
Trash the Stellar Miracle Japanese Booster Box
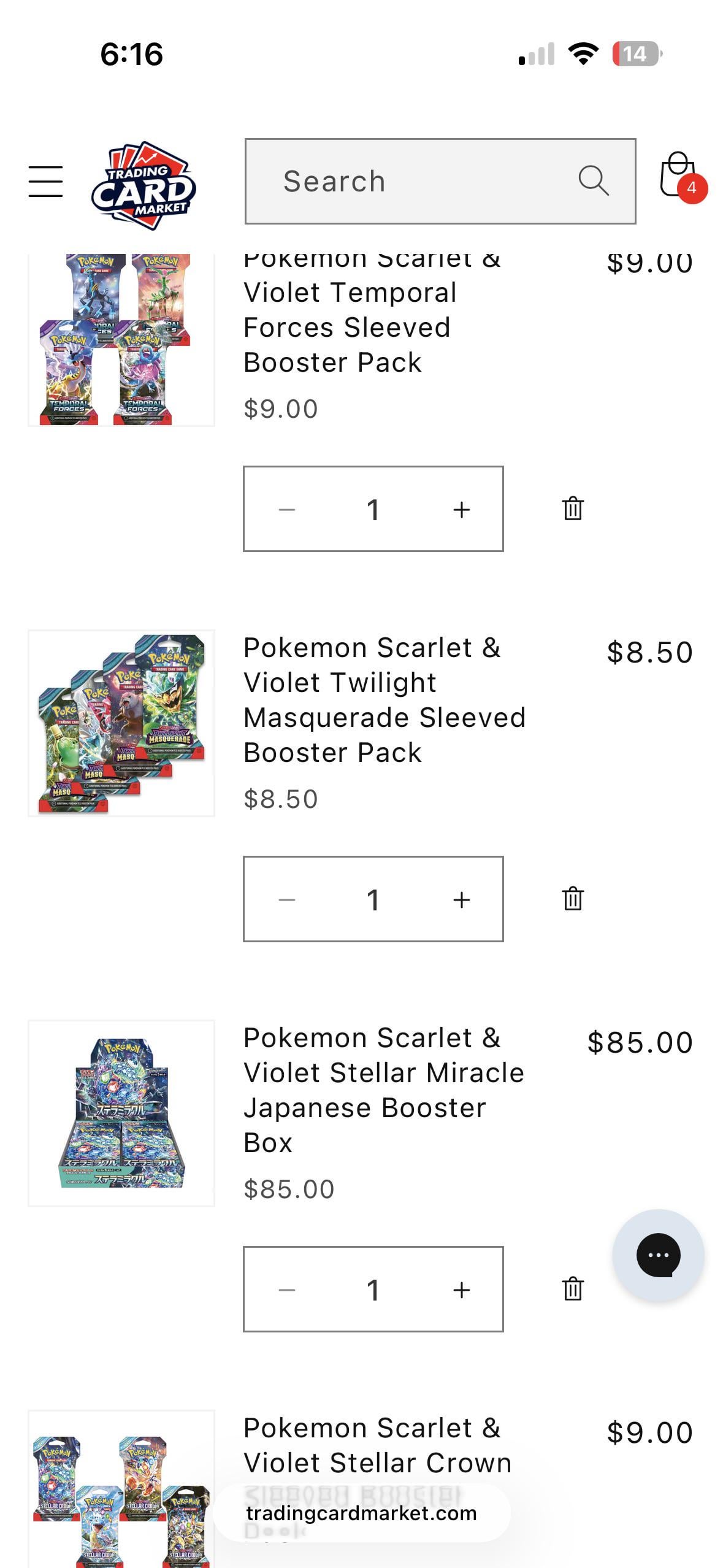click(x=573, y=1289)
